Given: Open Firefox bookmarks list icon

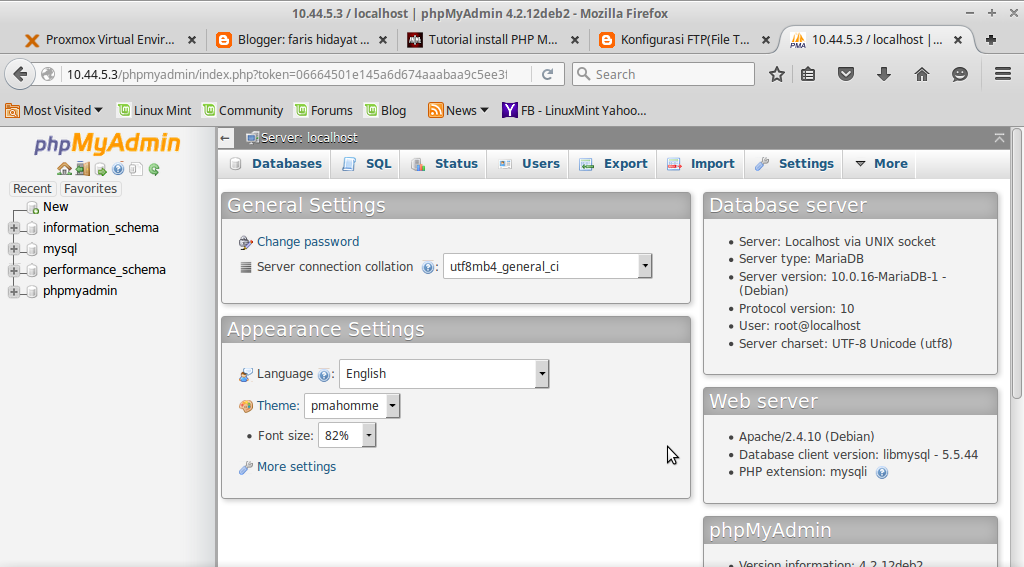Looking at the screenshot, I should [x=808, y=74].
